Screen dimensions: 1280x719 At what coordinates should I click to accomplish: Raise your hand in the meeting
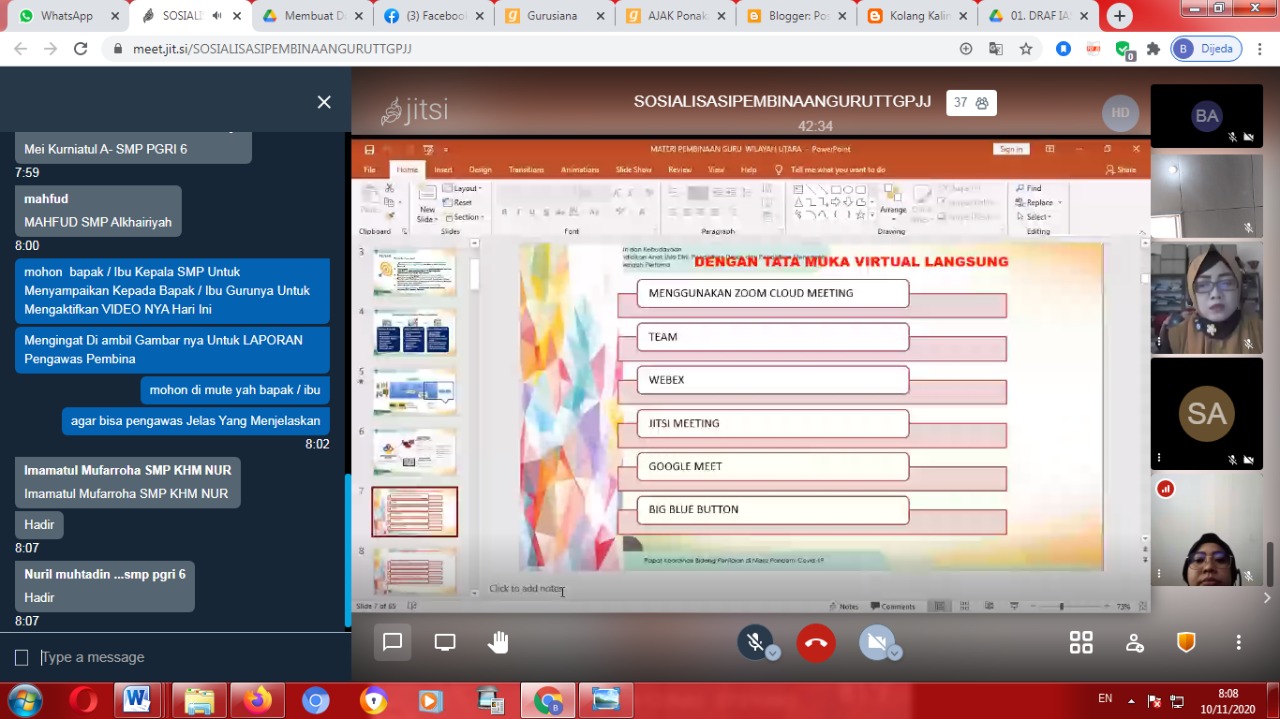(x=498, y=643)
